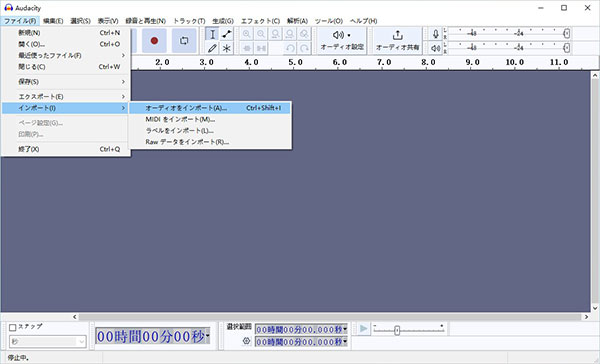Click the Trim audio outside selection icon
Image resolution: width=600 pixels, height=364 pixels.
246,48
